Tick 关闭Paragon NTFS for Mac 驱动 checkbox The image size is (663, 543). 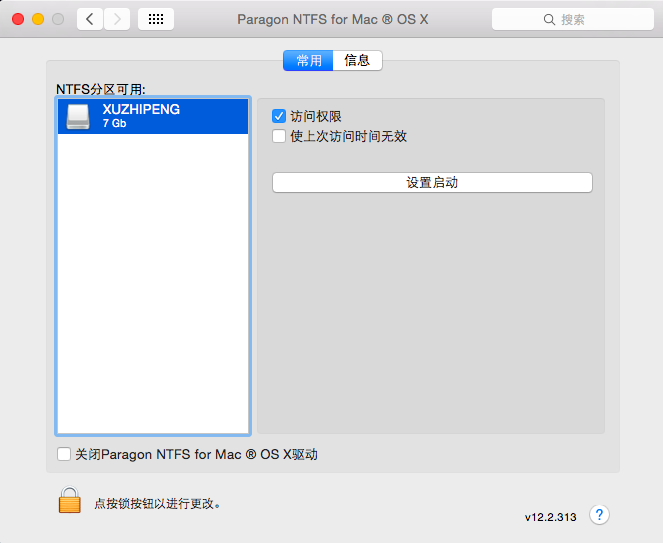[x=65, y=455]
